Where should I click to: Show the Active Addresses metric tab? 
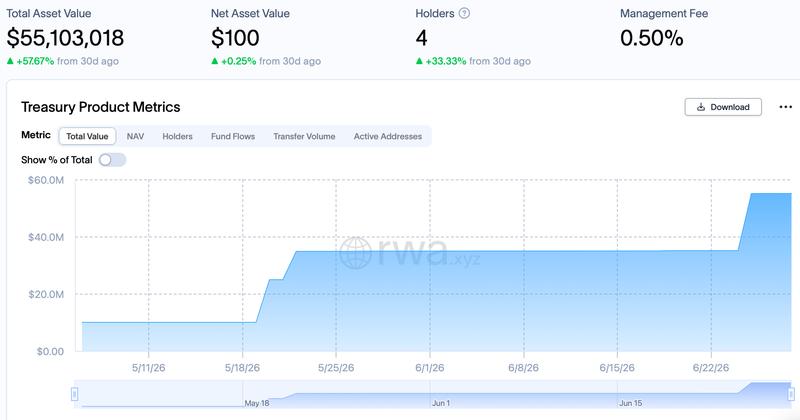(388, 136)
